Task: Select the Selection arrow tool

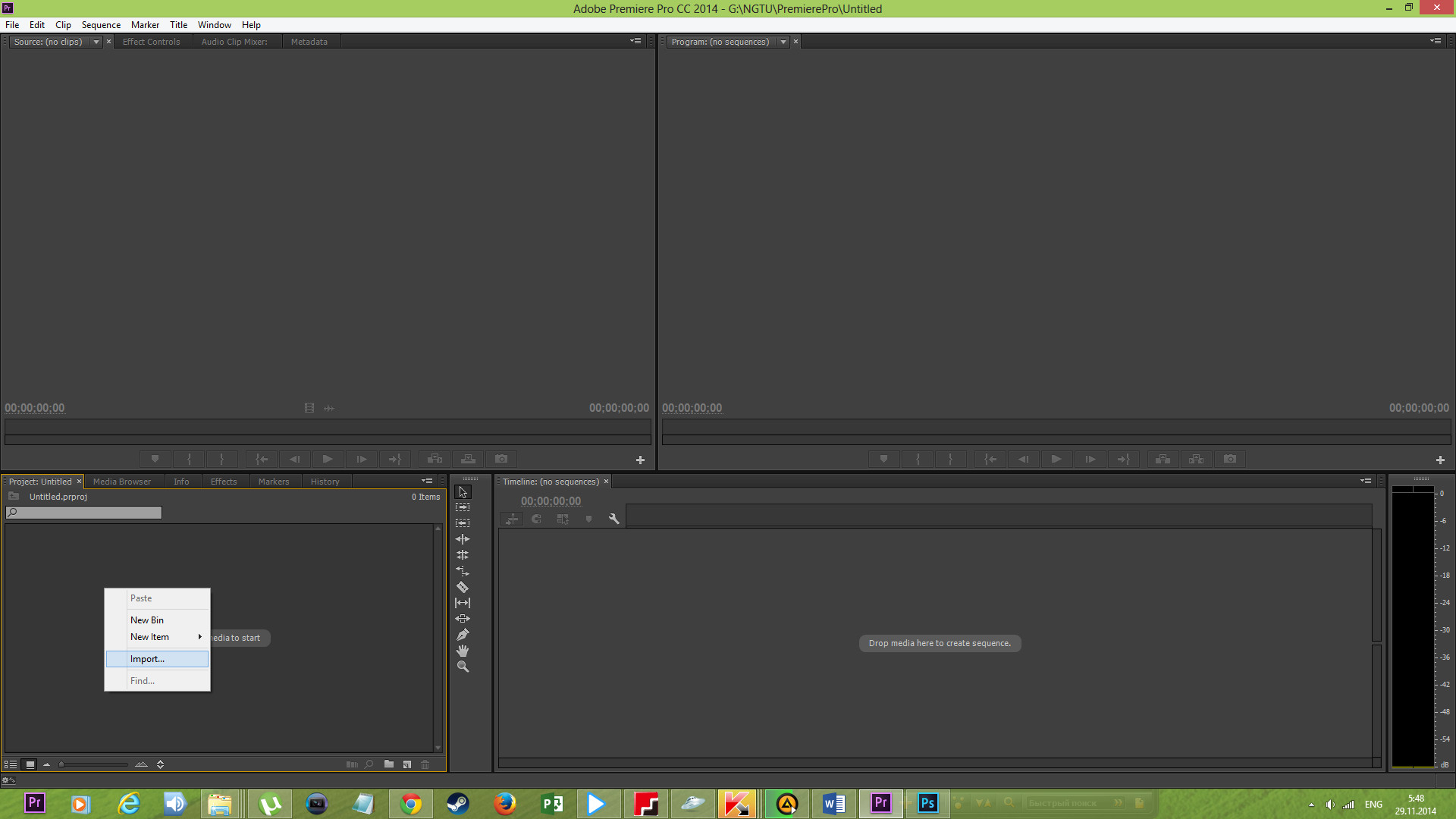Action: pyautogui.click(x=463, y=492)
